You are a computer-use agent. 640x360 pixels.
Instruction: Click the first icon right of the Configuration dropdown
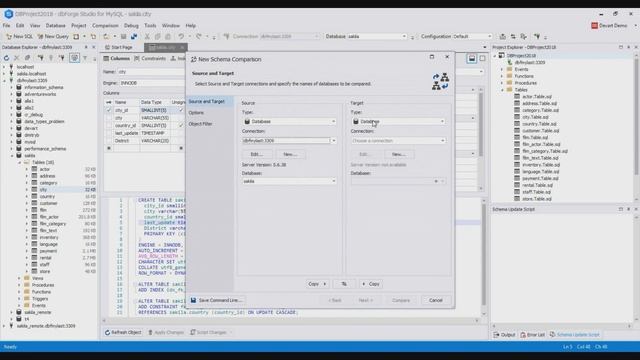pos(502,36)
